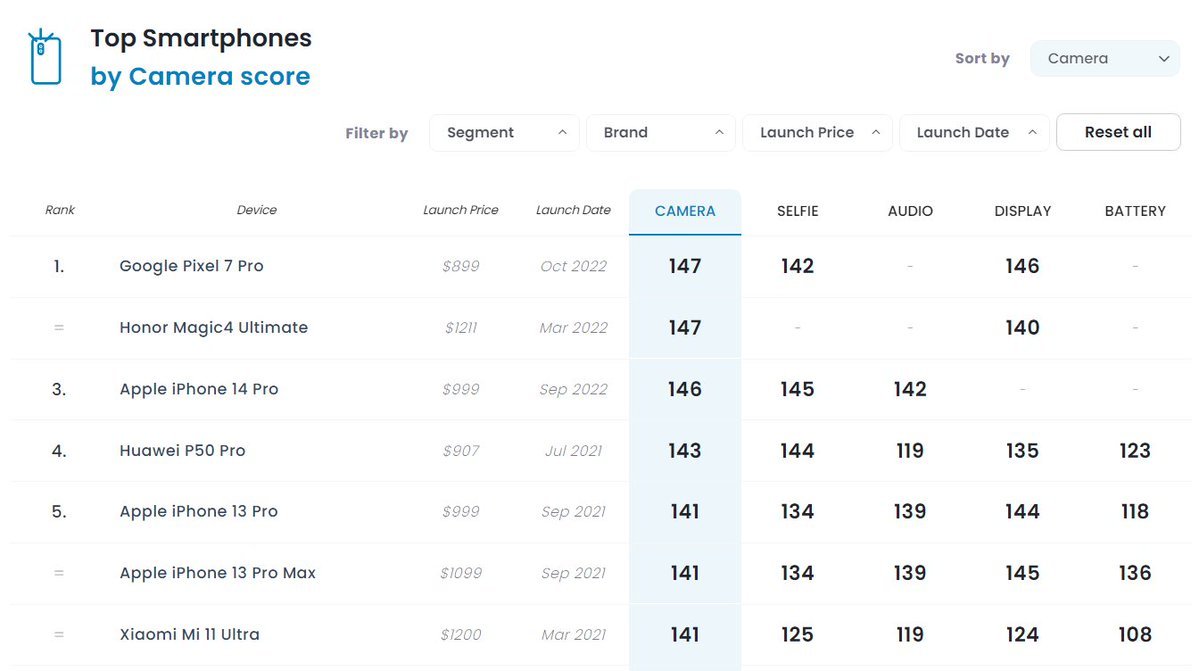1199x671 pixels.
Task: Click Huawei P50 Pro display score 135
Action: coord(1022,451)
